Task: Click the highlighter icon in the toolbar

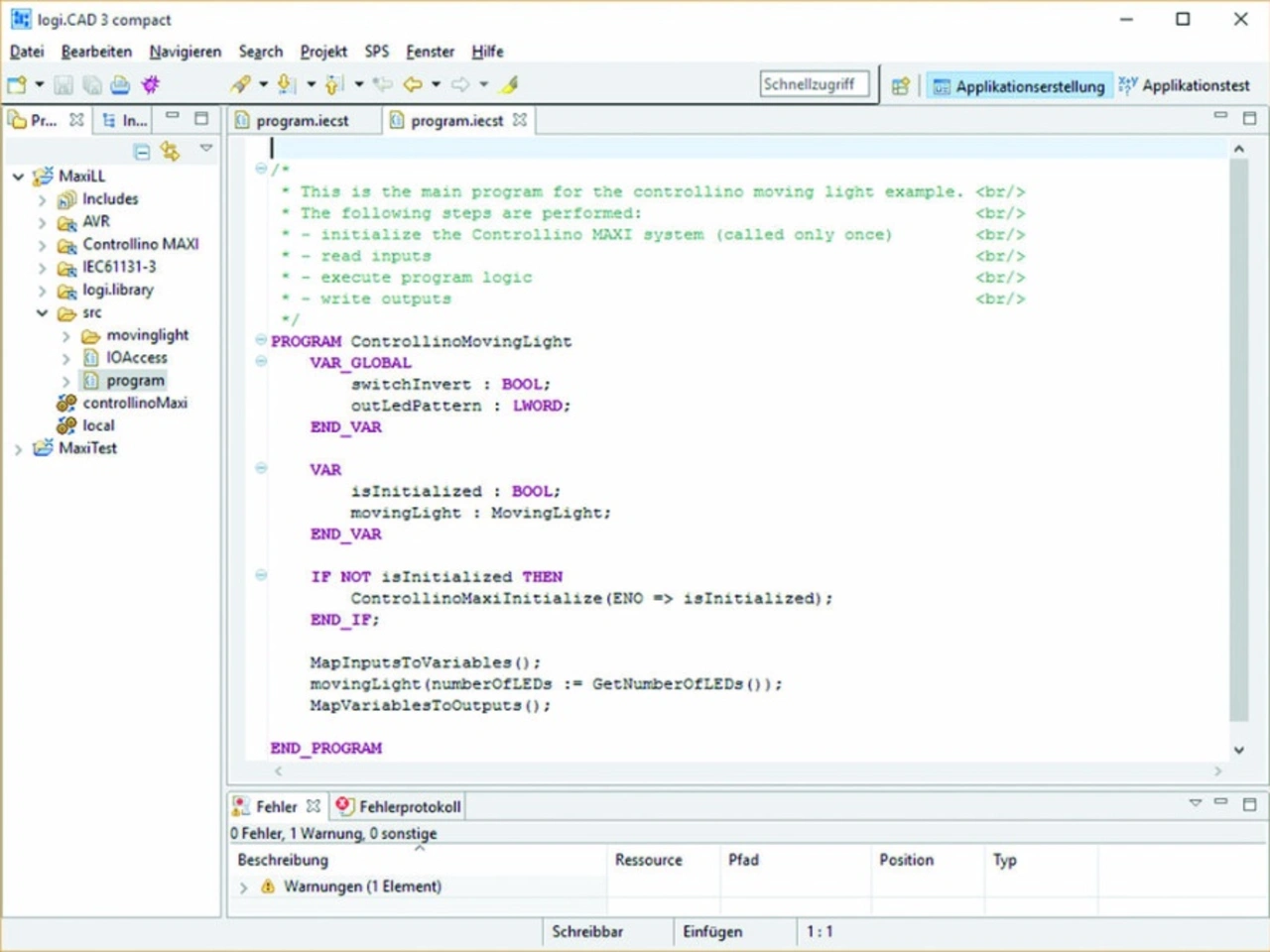Action: pos(510,85)
